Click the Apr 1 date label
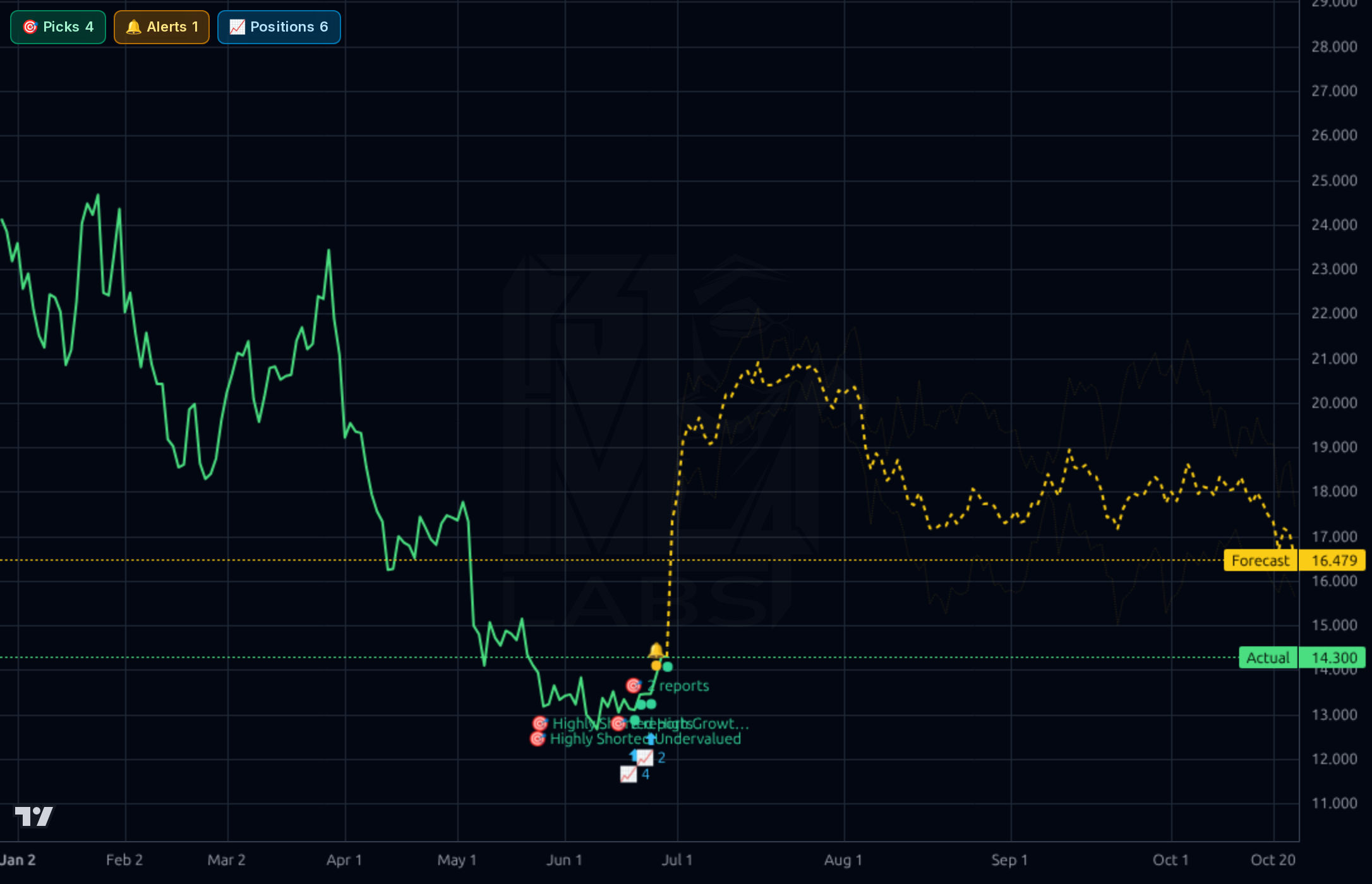The image size is (1372, 884). (x=344, y=860)
